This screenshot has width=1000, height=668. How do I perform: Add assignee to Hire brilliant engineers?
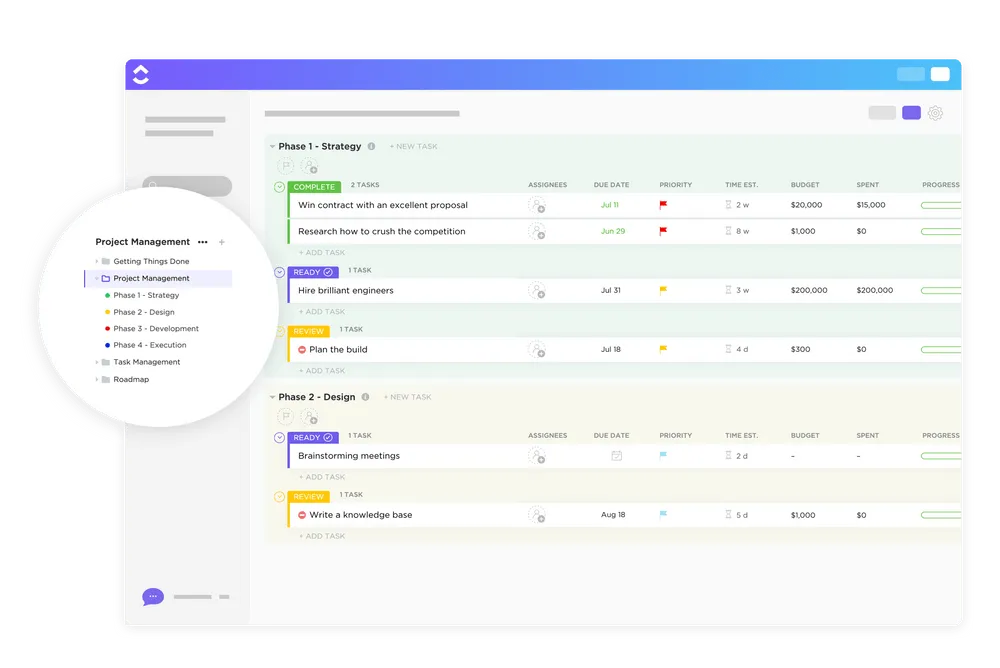point(537,290)
